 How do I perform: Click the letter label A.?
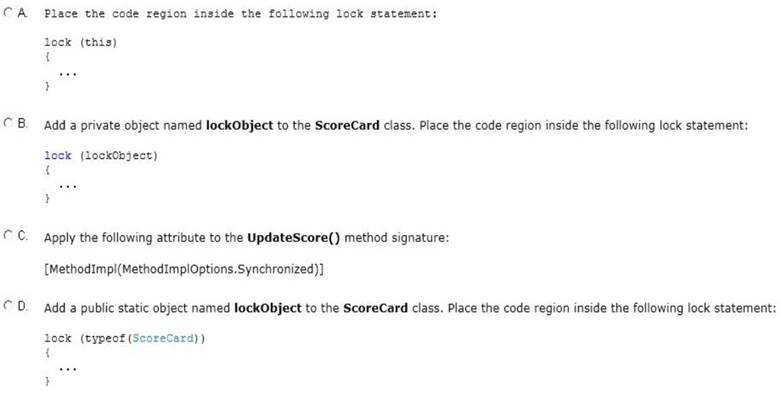pos(22,13)
